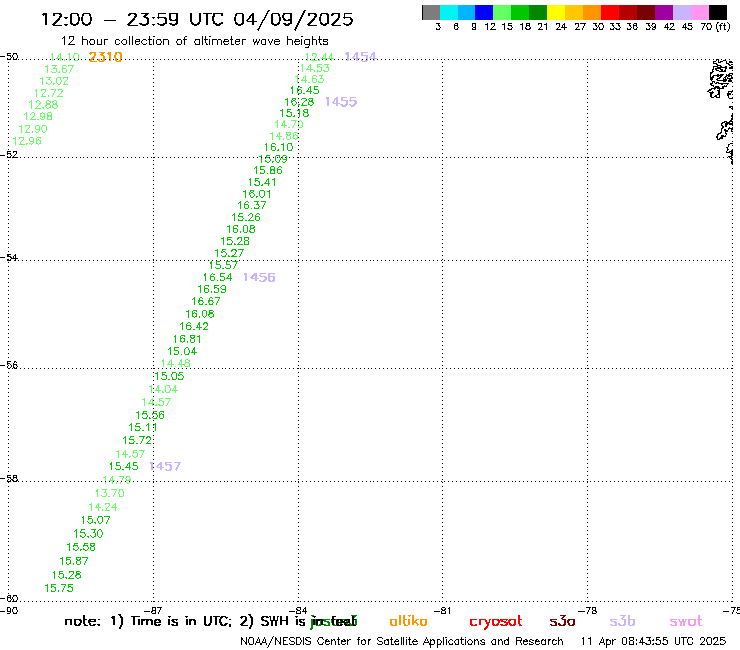Click the wave height value '15.72'
The image size is (740, 650).
(x=137, y=440)
